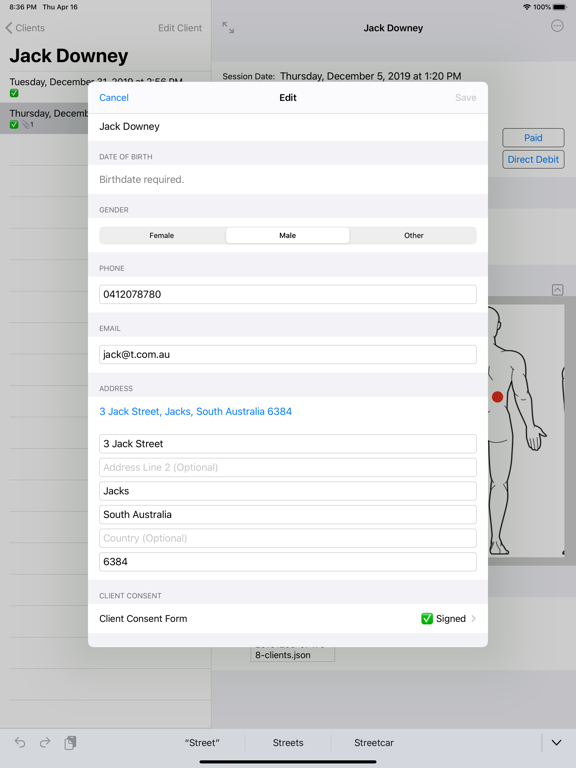576x768 pixels.
Task: Select the Thursday, December session row
Action: coord(44,119)
